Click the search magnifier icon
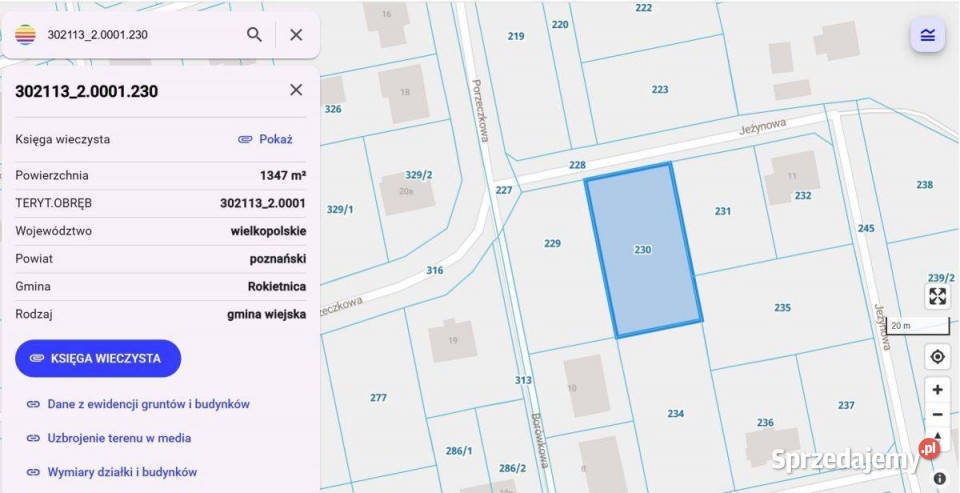 254,35
